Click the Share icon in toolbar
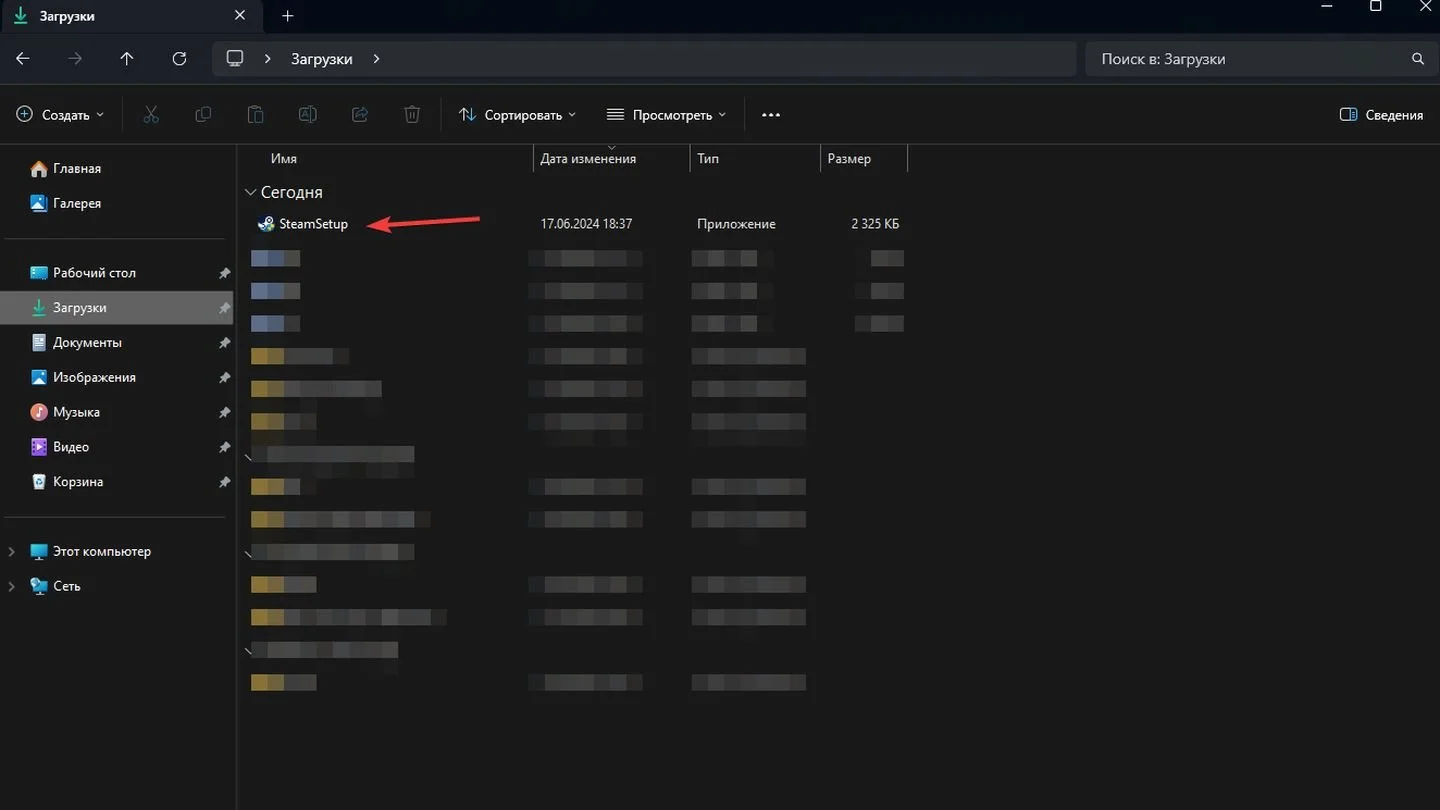1440x810 pixels. pos(360,115)
